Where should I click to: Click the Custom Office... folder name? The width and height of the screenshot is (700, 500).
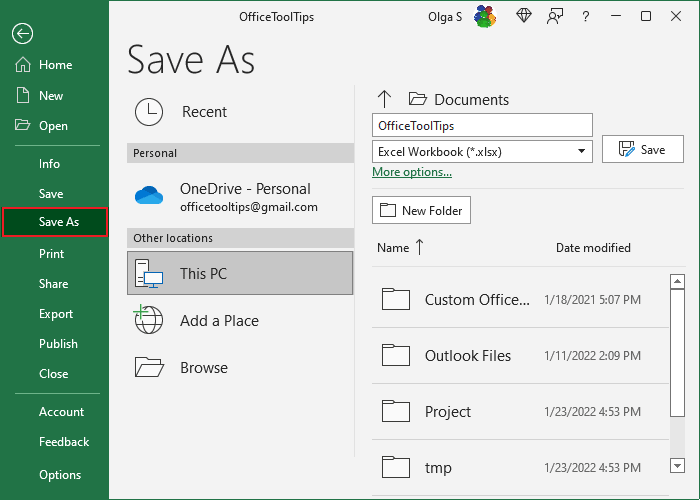coord(477,300)
